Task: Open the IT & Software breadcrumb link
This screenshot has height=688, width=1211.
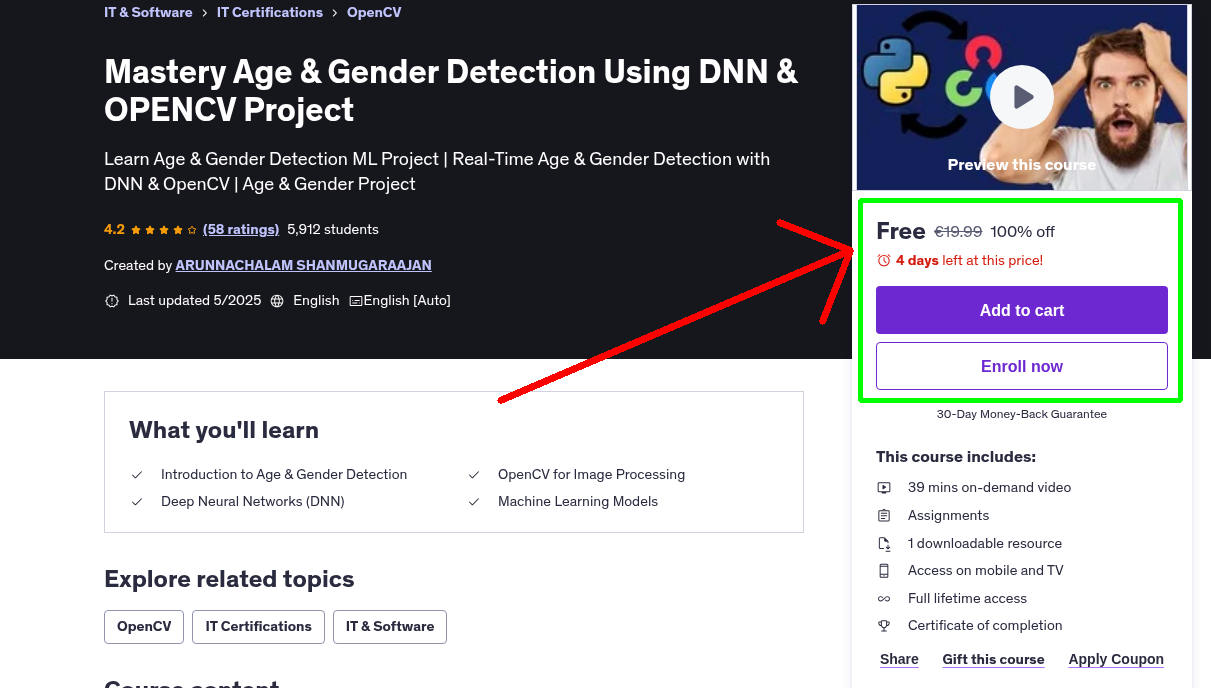Action: point(148,12)
